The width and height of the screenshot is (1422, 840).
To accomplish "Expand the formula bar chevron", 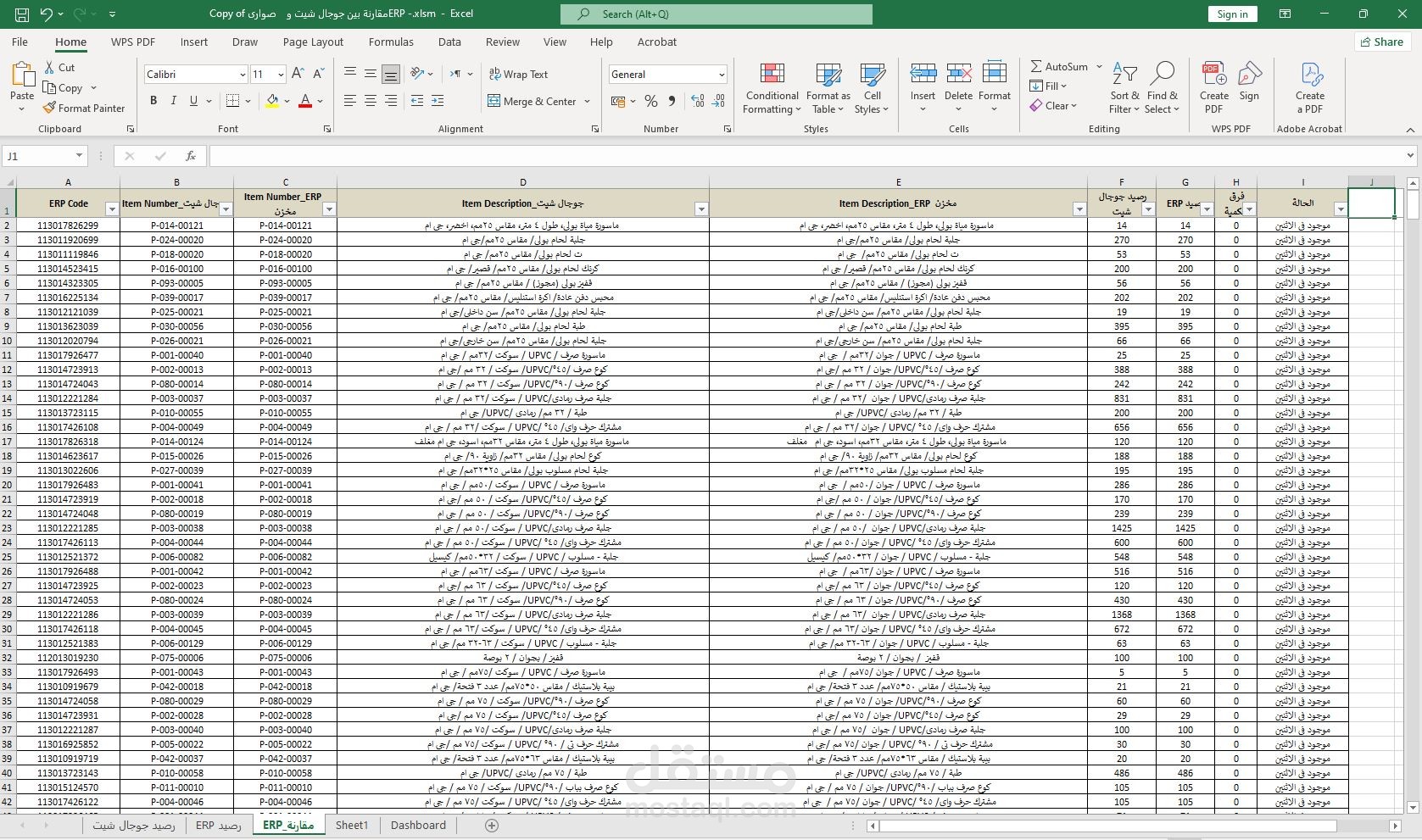I will (1411, 156).
